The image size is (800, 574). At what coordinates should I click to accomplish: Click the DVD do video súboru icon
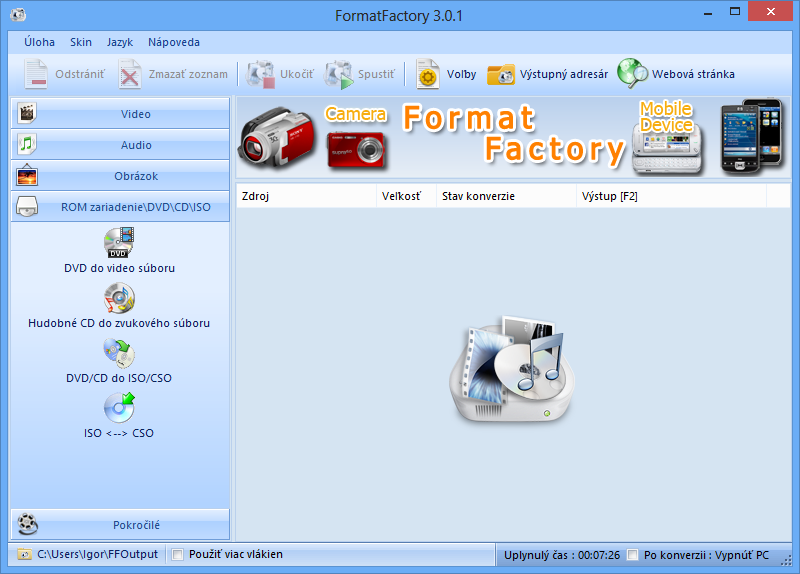pos(119,242)
